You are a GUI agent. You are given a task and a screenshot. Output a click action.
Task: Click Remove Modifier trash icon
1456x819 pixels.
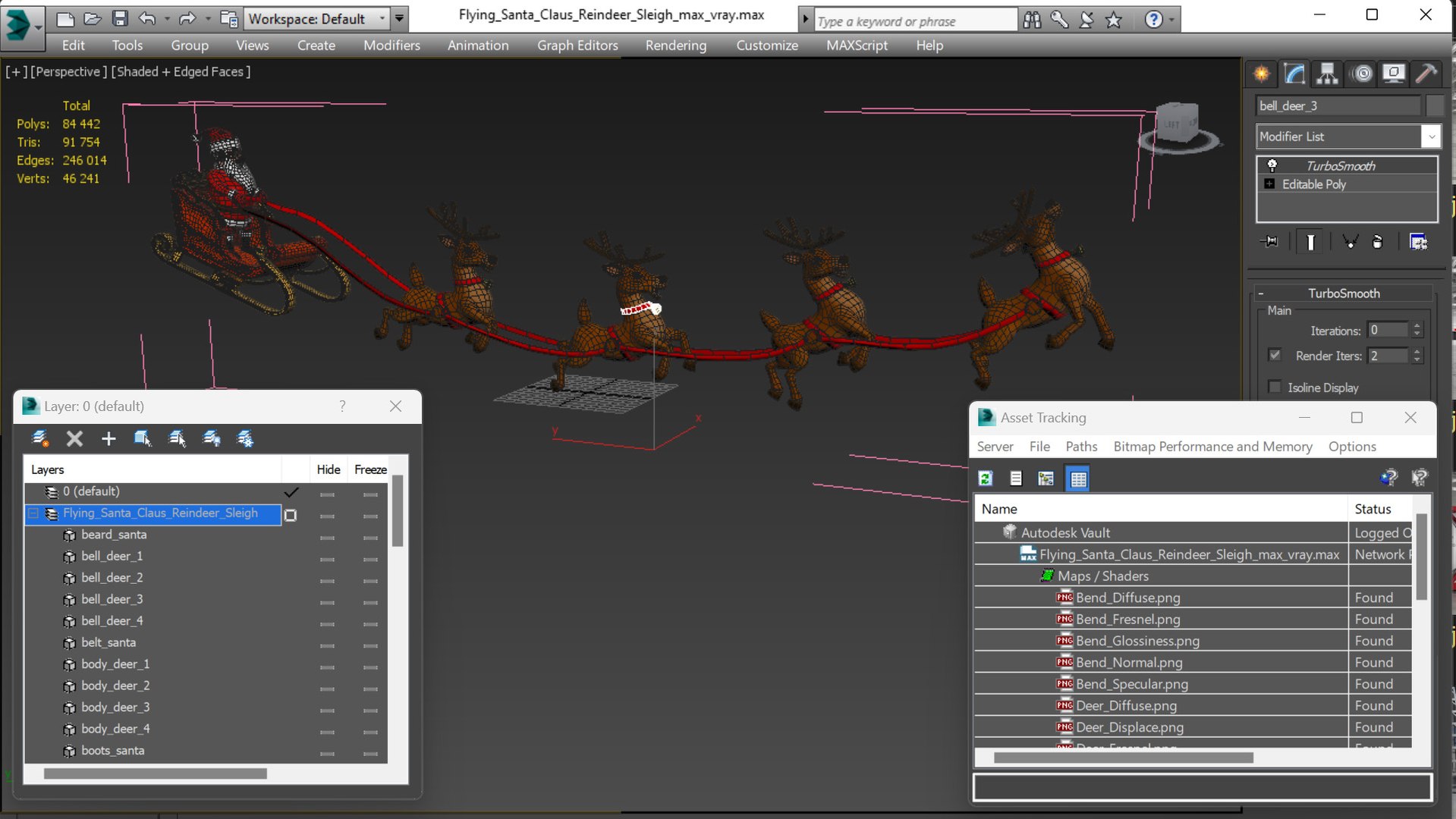[1378, 242]
